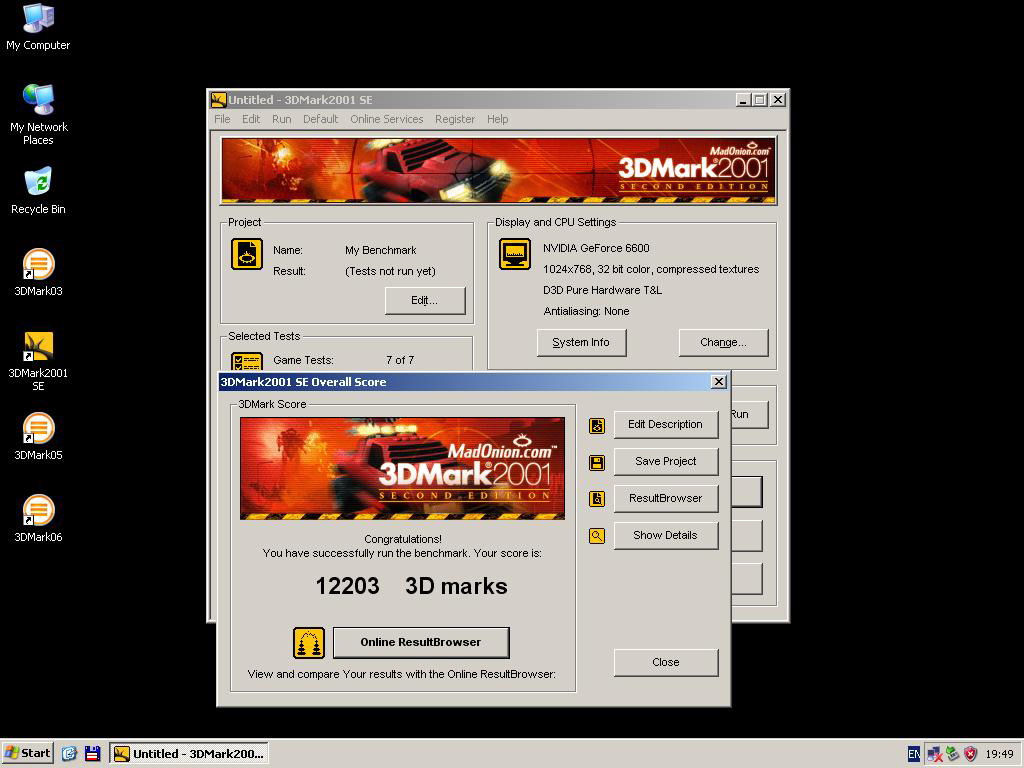
Task: Click the Save Project button
Action: point(665,462)
